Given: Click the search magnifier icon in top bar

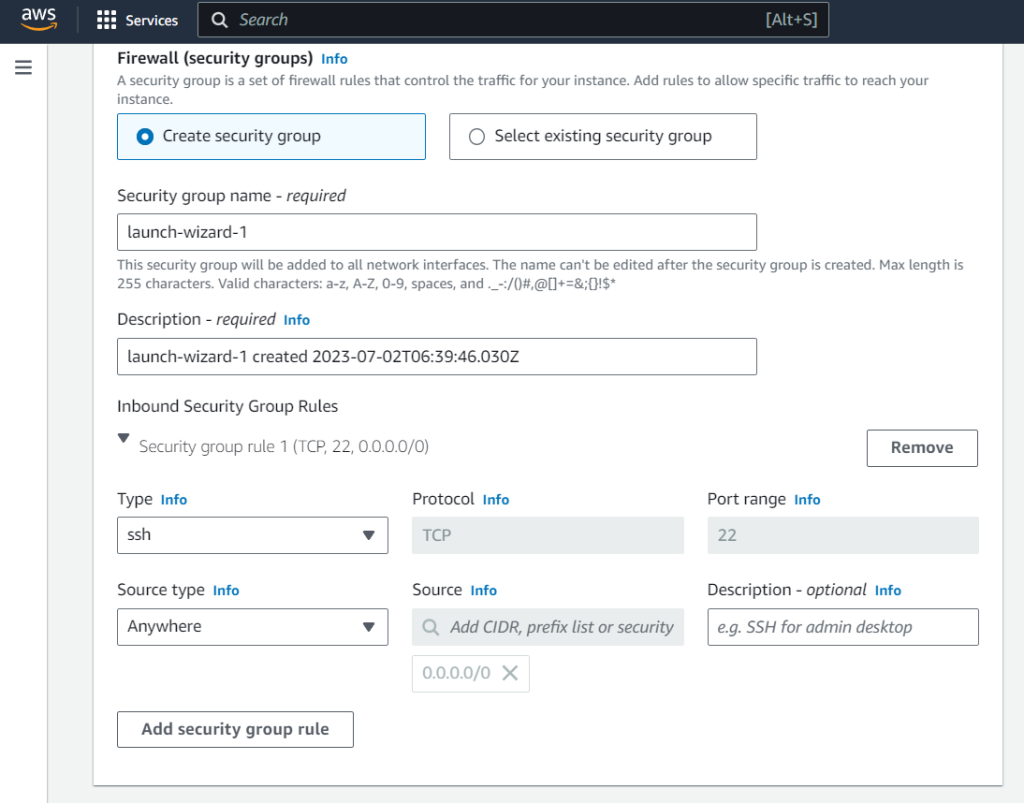Looking at the screenshot, I should point(219,20).
